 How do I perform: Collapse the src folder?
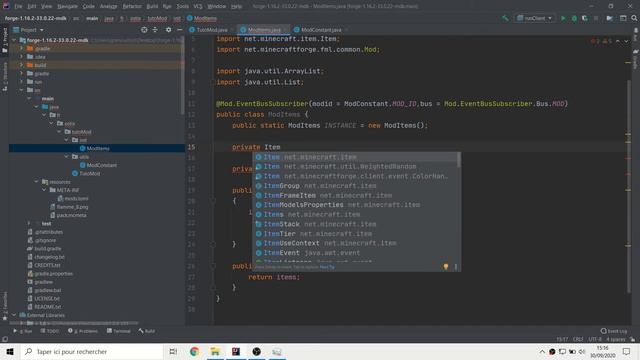pyautogui.click(x=22, y=90)
